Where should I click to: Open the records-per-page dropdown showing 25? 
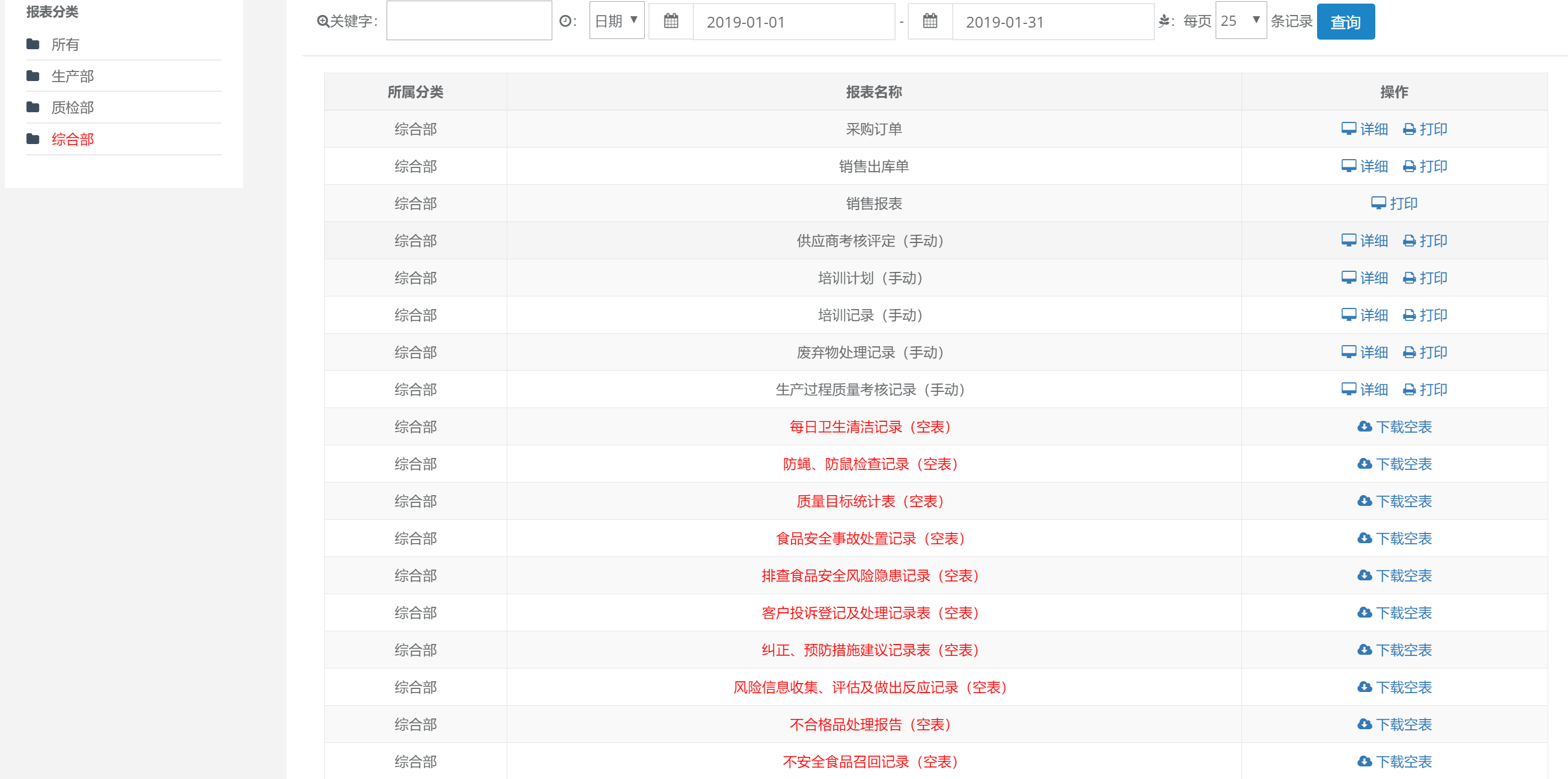point(1240,21)
